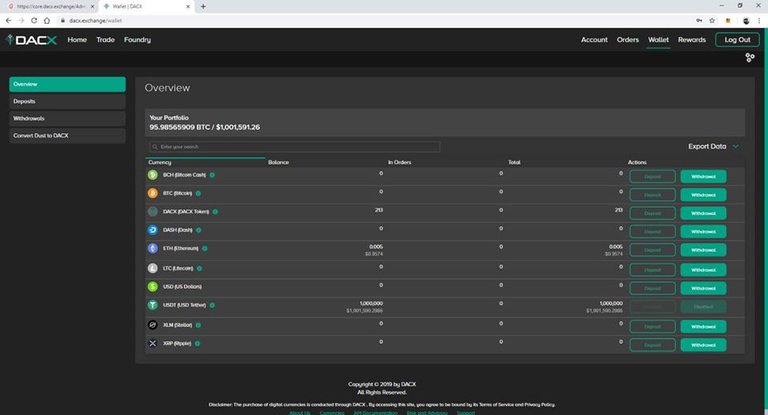Click the USD US Dollars coin icon
This screenshot has width=768, height=415.
pyautogui.click(x=153, y=287)
